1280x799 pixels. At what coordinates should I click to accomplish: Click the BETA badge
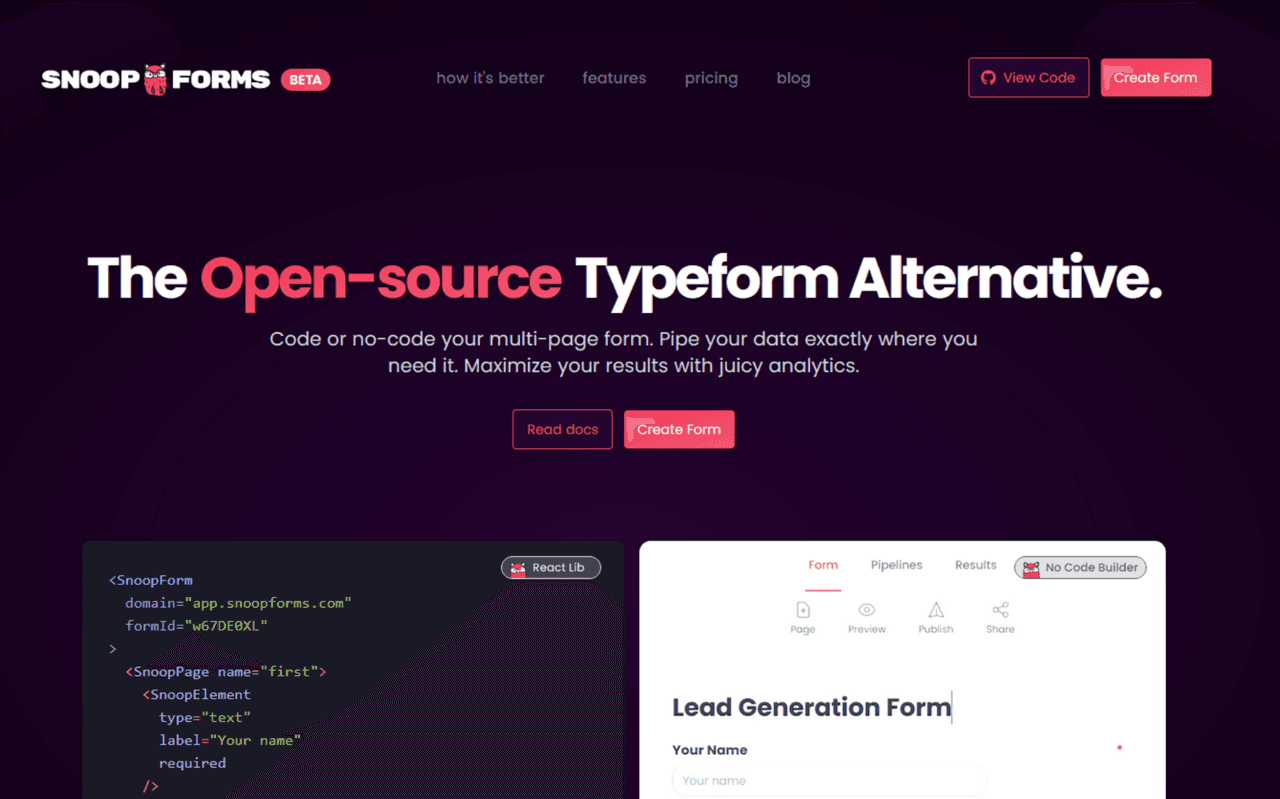(305, 79)
